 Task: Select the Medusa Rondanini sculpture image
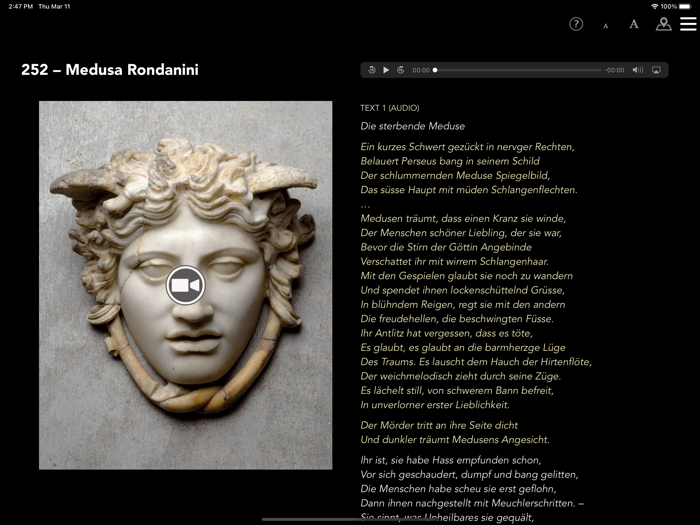tap(185, 285)
